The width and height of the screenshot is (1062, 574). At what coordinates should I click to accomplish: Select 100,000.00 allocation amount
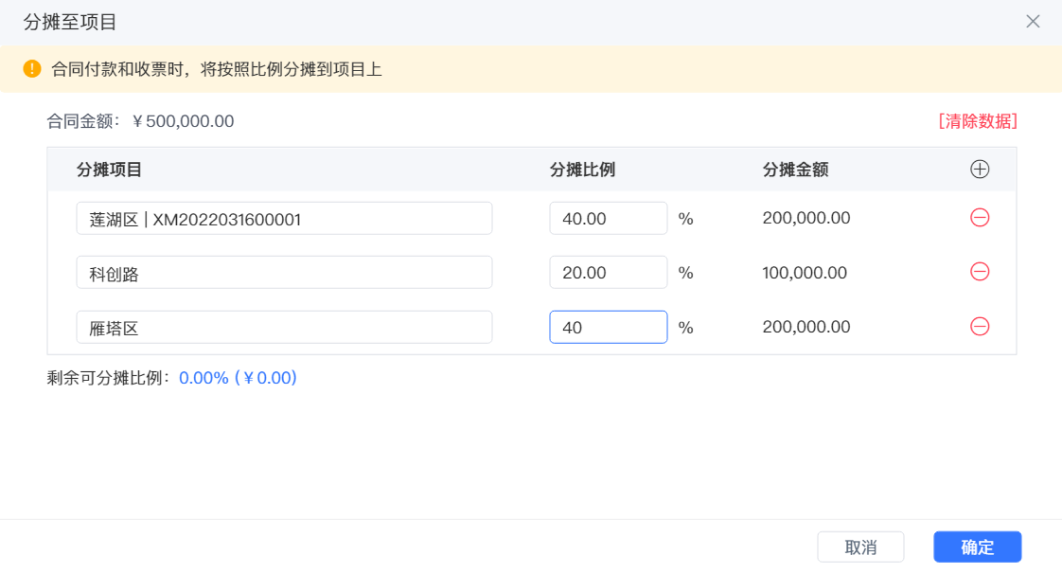pyautogui.click(x=805, y=272)
